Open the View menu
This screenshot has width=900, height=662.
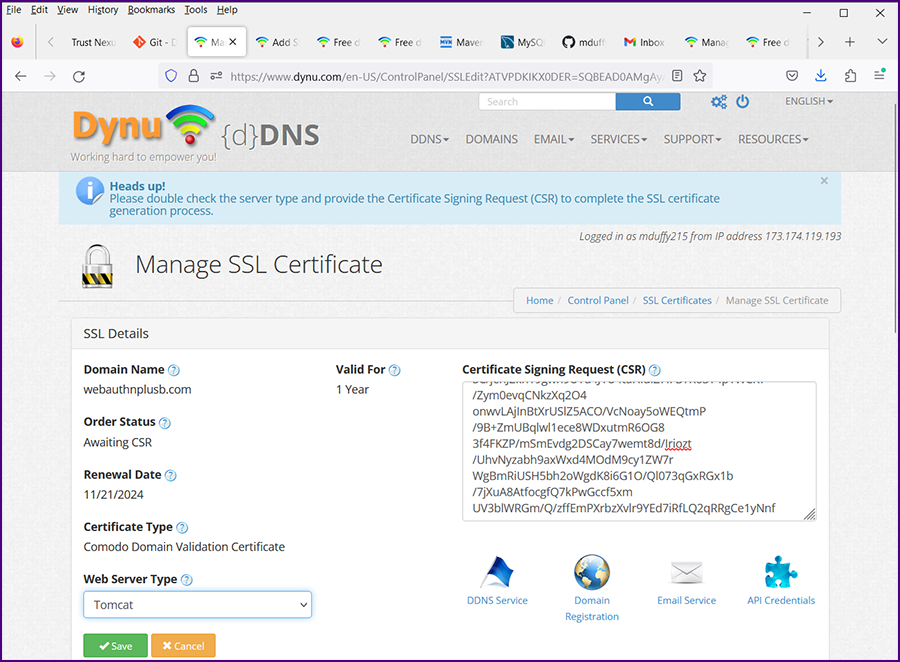[67, 10]
